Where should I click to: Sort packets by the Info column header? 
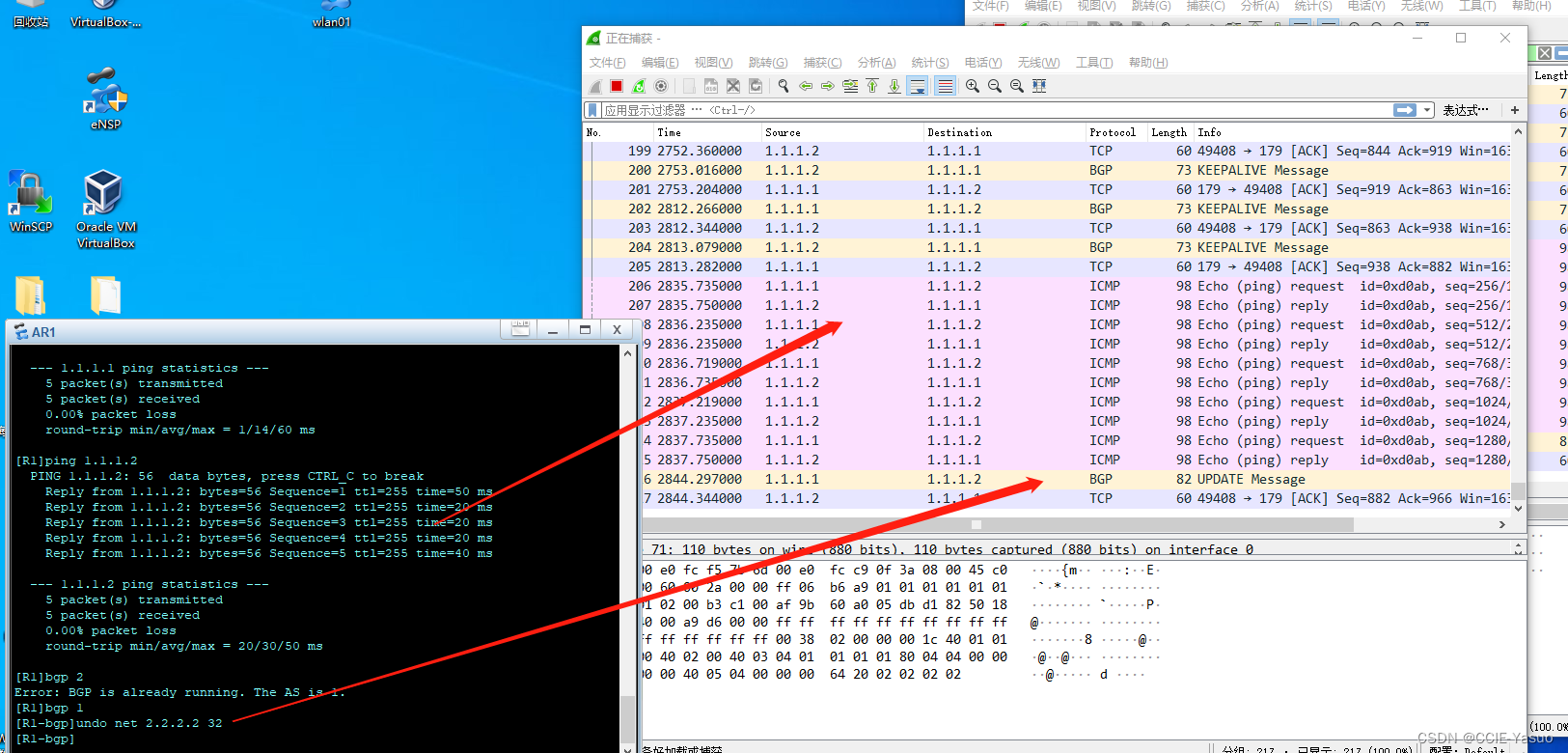click(x=1351, y=132)
